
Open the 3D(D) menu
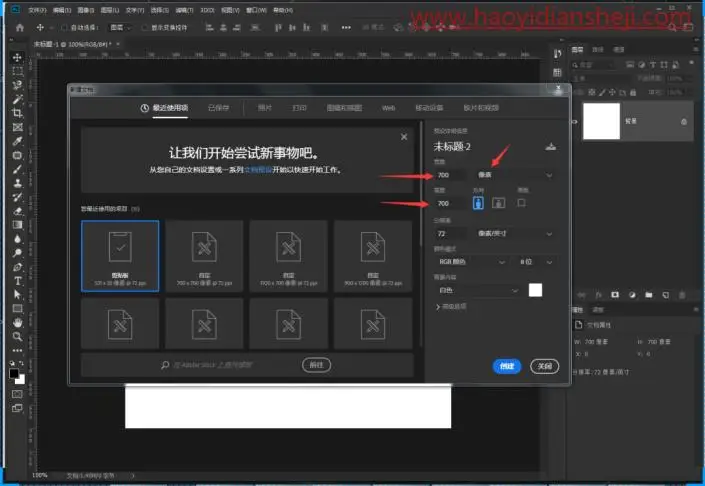207,10
